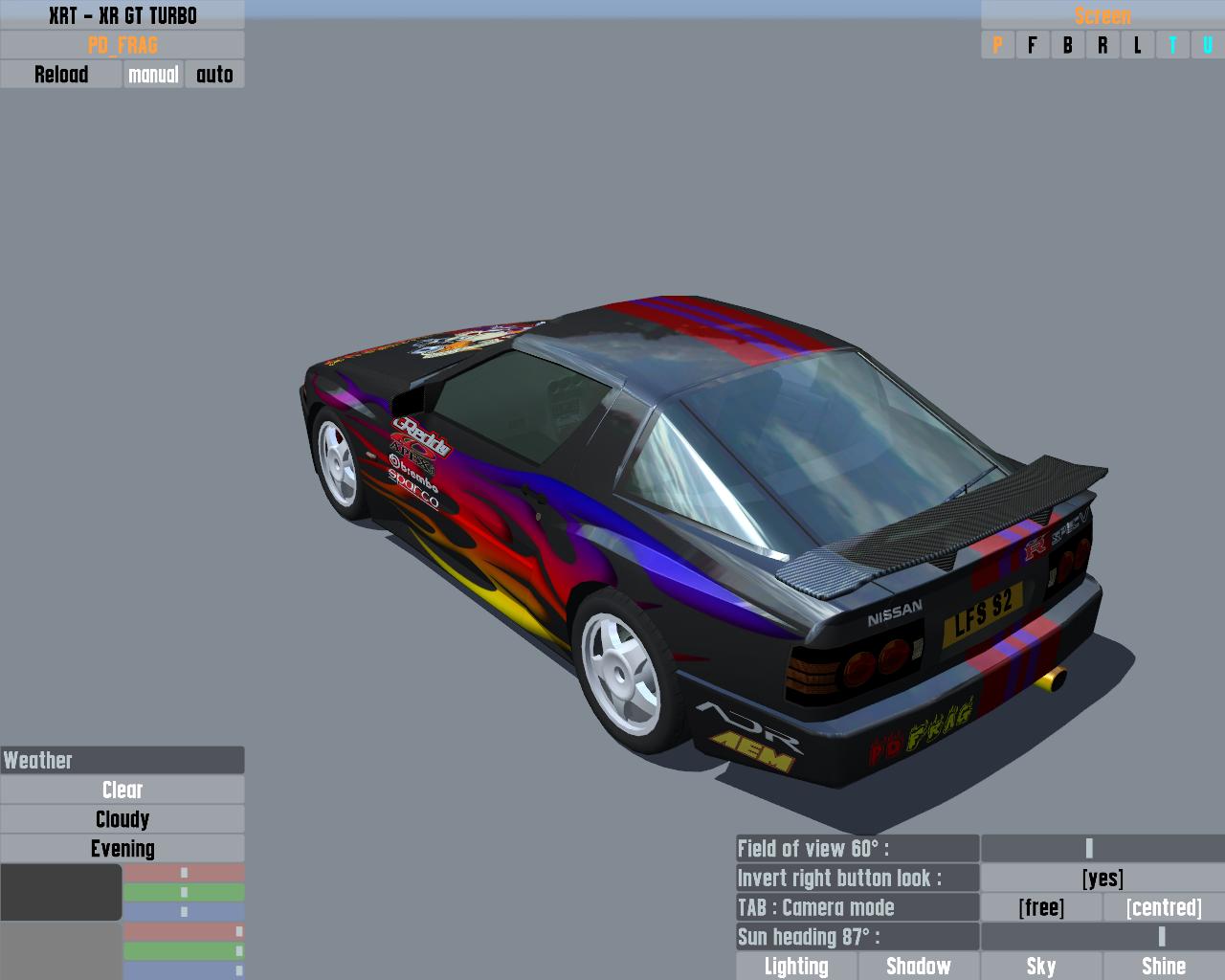The height and width of the screenshot is (980, 1225).
Task: Select the PD_FRAG skin name
Action: tap(122, 45)
